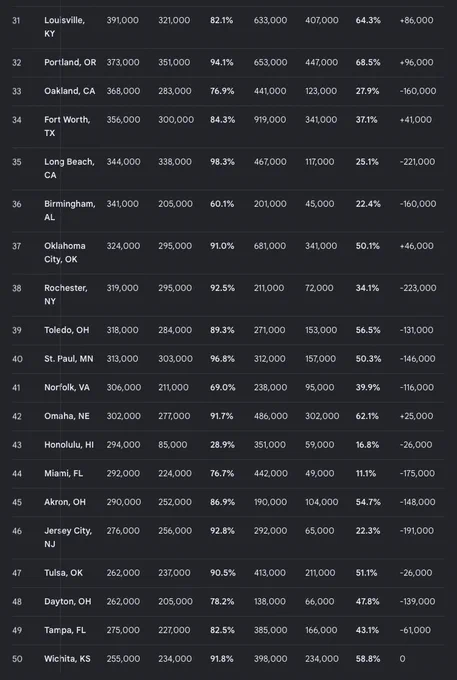457x680 pixels.
Task: Select the Louisville, KY city name
Action: (x=64, y=27)
